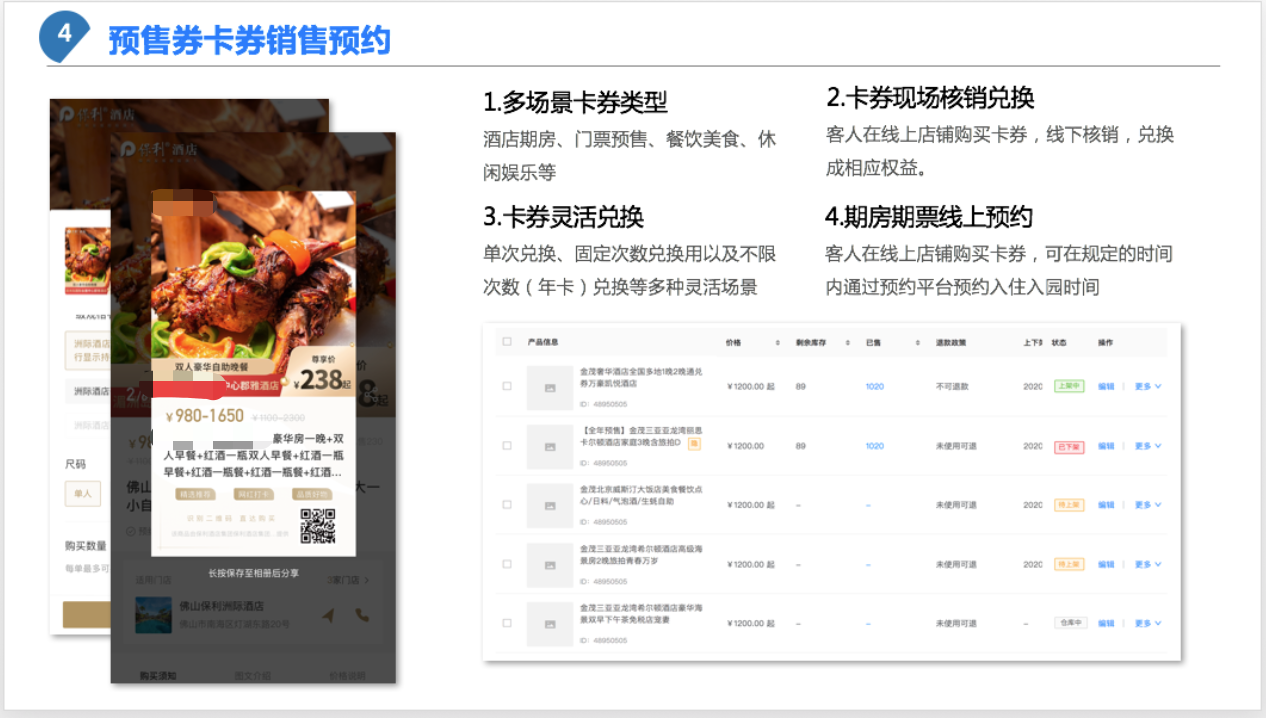
Task: Click the 佛山保利洲际酒店 hotel thumbnail photo
Action: pyautogui.click(x=152, y=614)
